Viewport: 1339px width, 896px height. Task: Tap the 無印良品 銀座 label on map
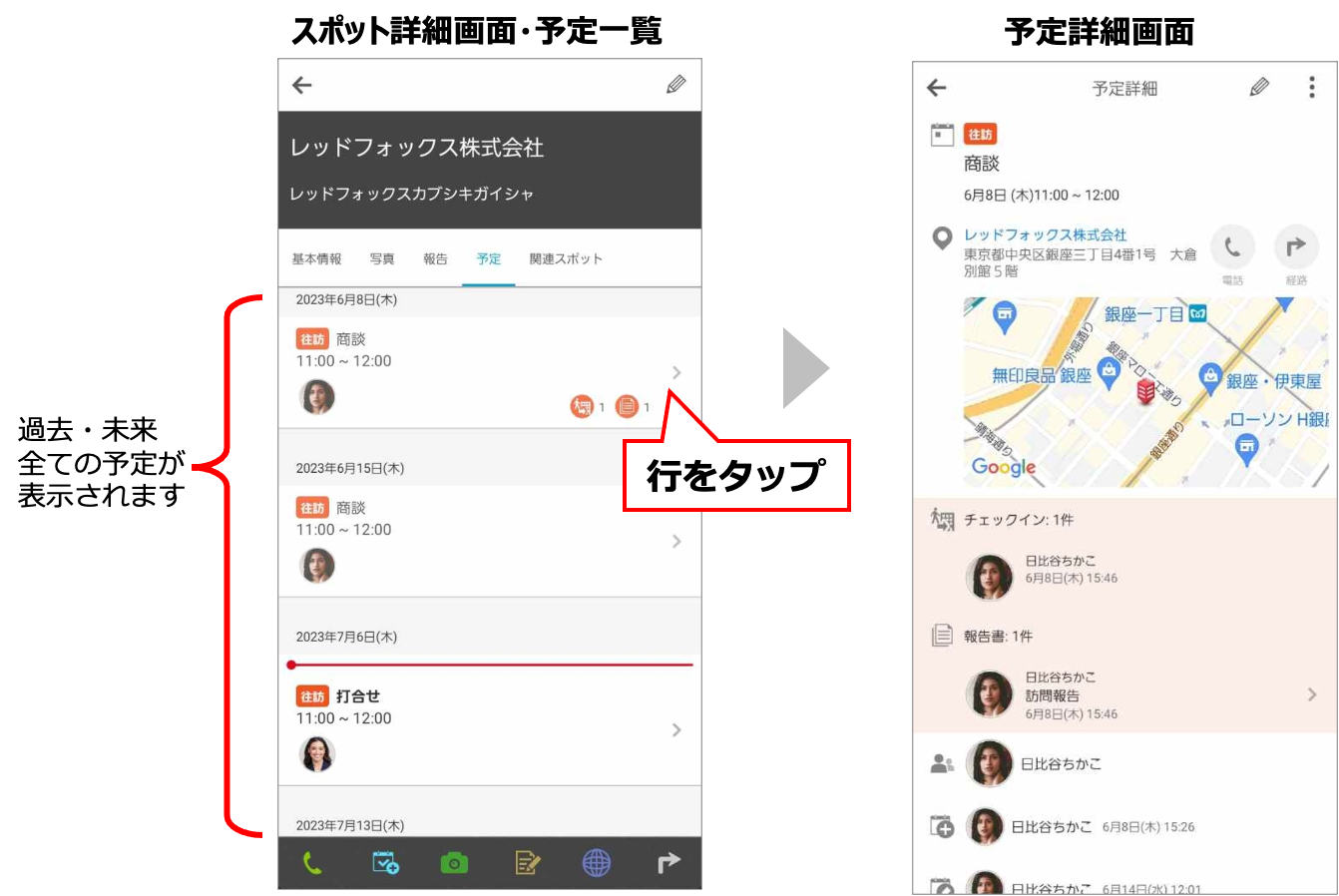[x=1041, y=375]
